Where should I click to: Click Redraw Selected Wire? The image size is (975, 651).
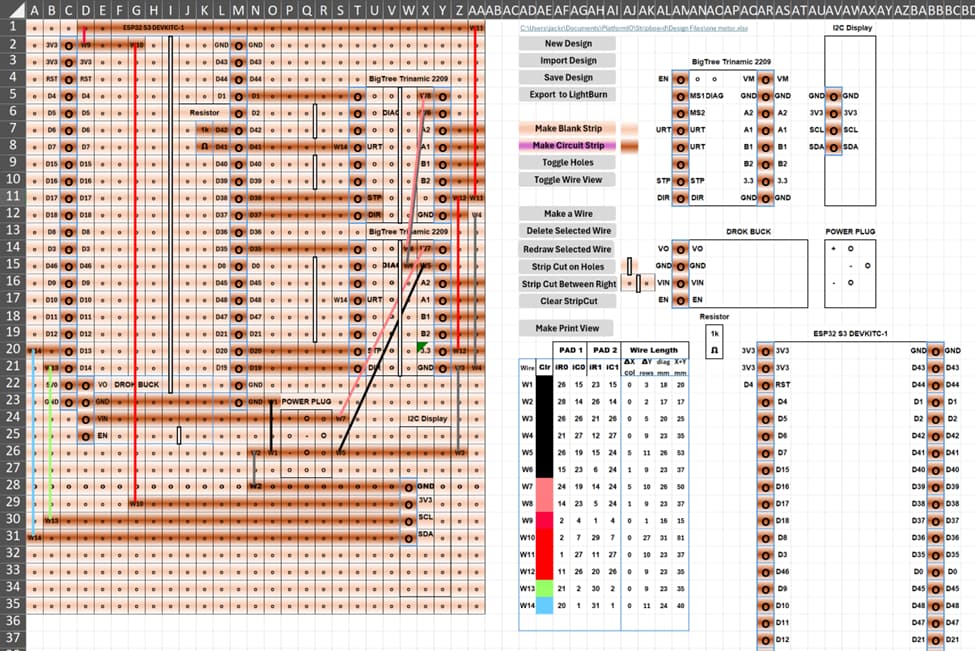click(568, 249)
